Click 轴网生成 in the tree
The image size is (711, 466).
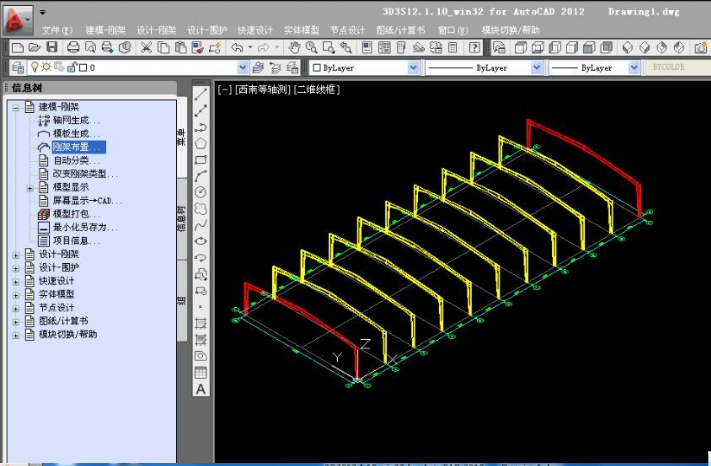pos(76,120)
